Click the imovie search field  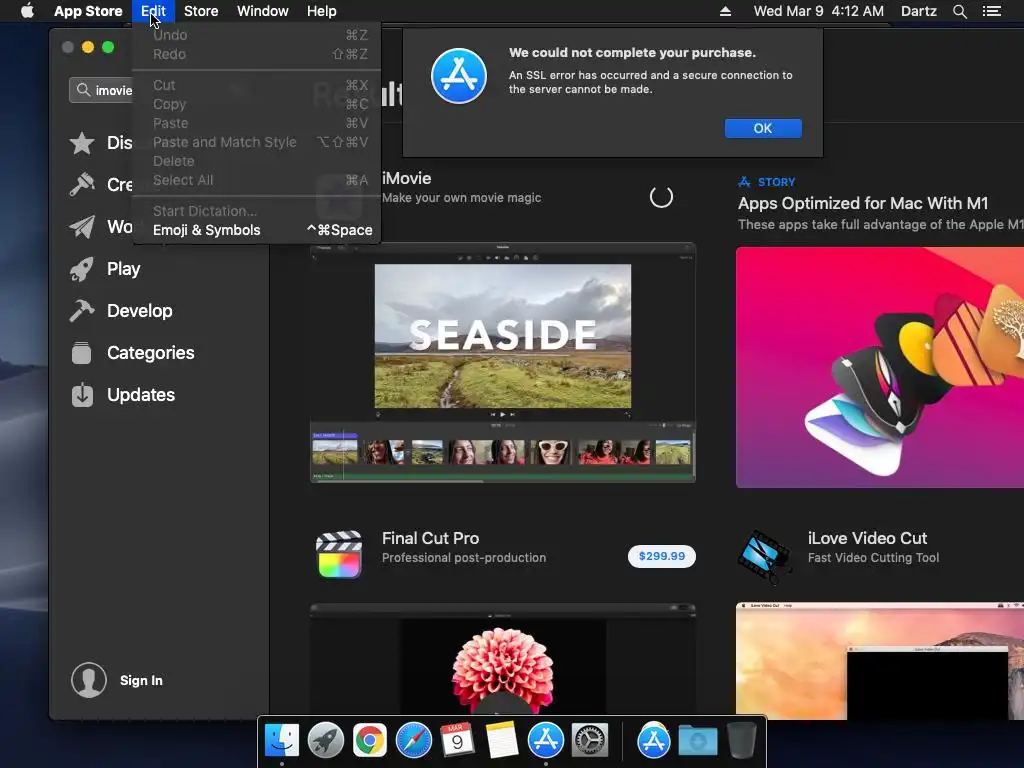pos(102,90)
